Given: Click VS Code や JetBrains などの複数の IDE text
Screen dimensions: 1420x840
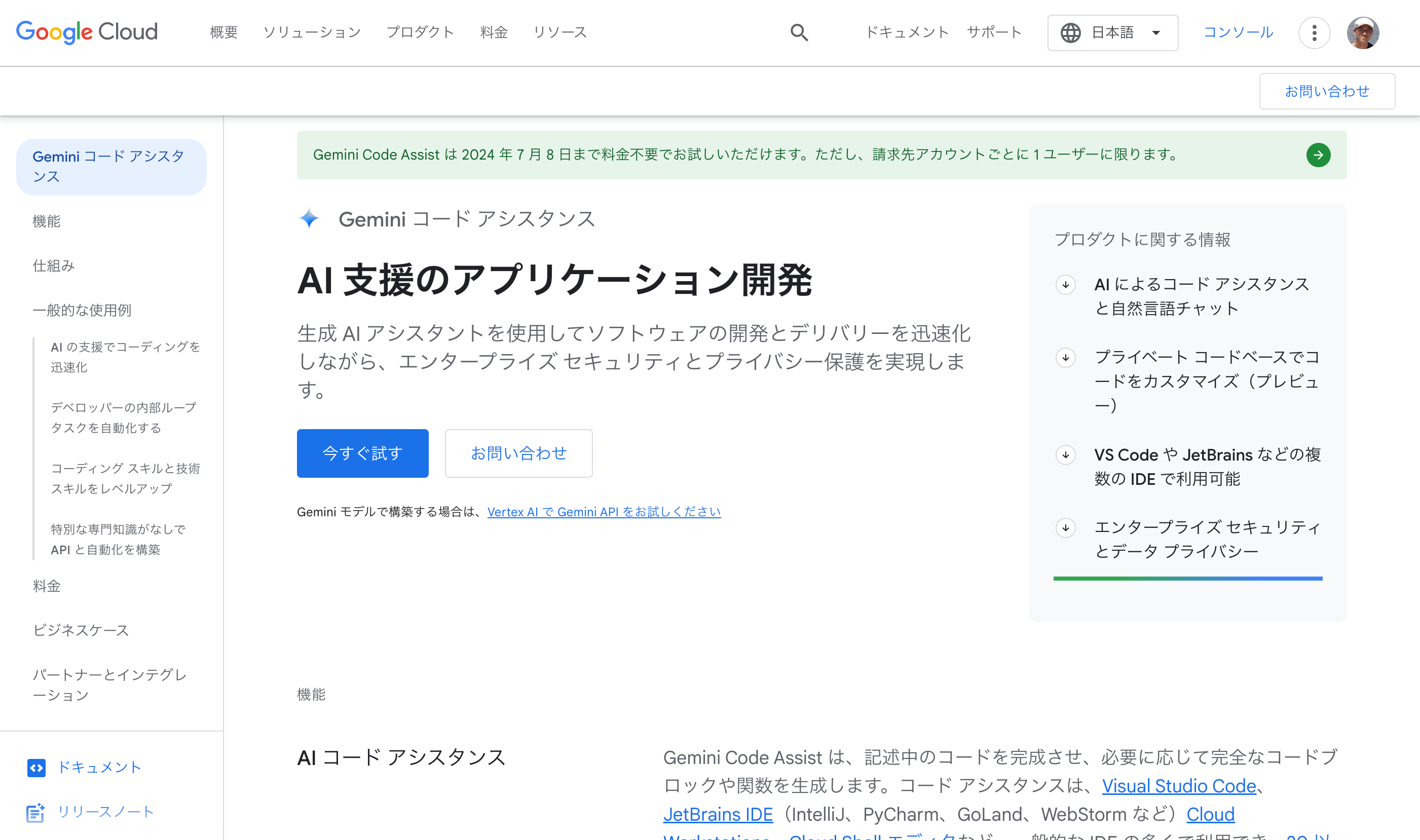Looking at the screenshot, I should 1207,467.
